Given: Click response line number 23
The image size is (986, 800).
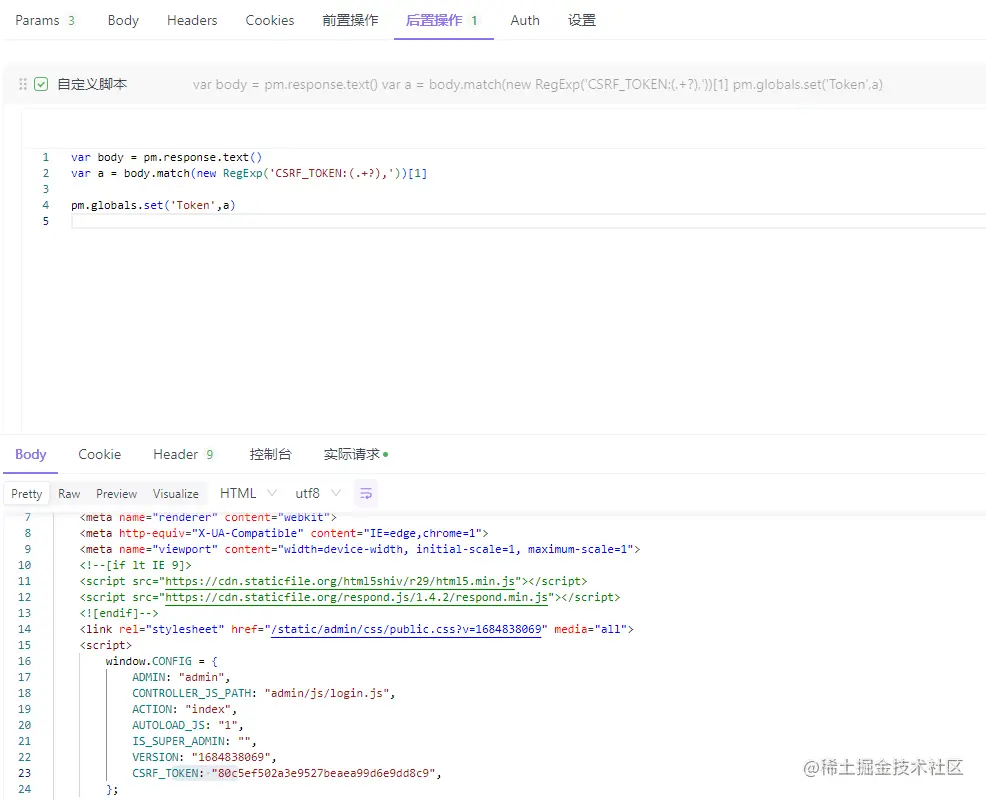Looking at the screenshot, I should click(x=25, y=773).
